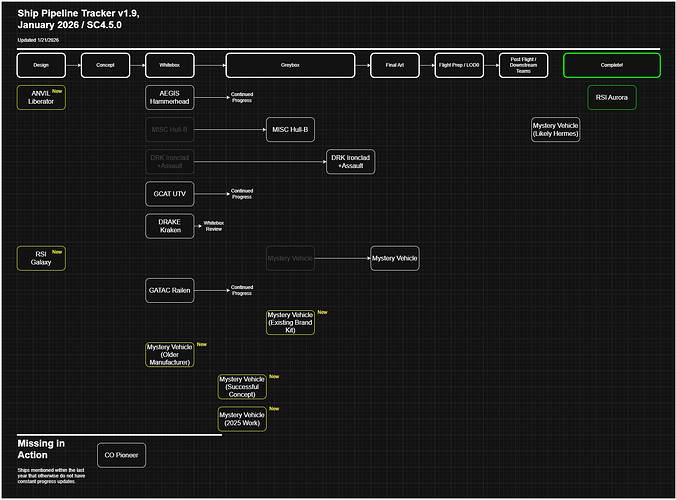
Task: Click the green RSI Aurora box
Action: tap(612, 98)
